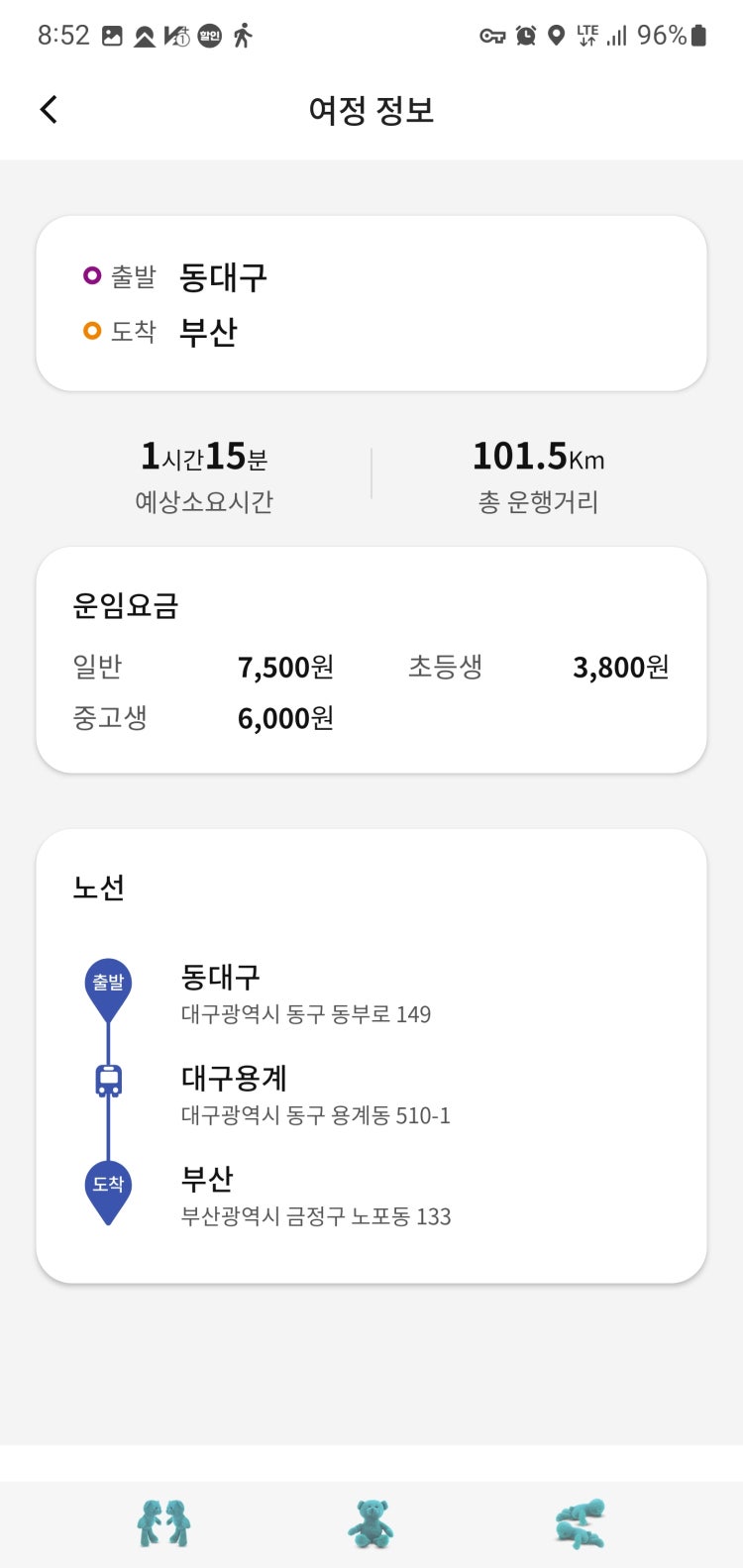Select the bus stop icon on route line
743x1568 pixels.
(x=108, y=1080)
